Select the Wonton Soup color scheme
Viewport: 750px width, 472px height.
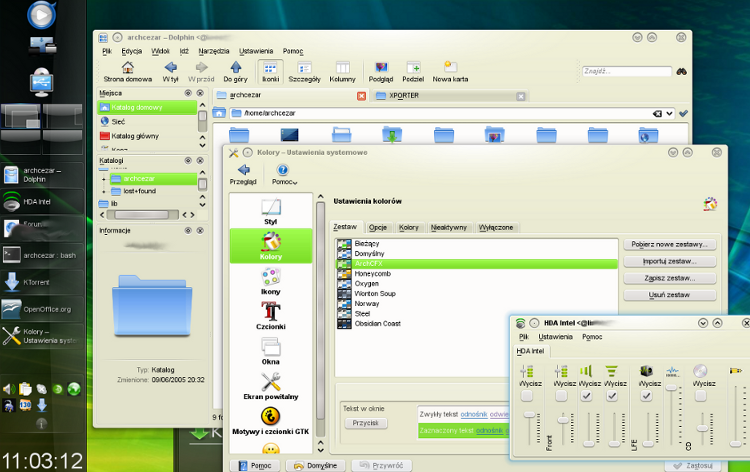(476, 294)
